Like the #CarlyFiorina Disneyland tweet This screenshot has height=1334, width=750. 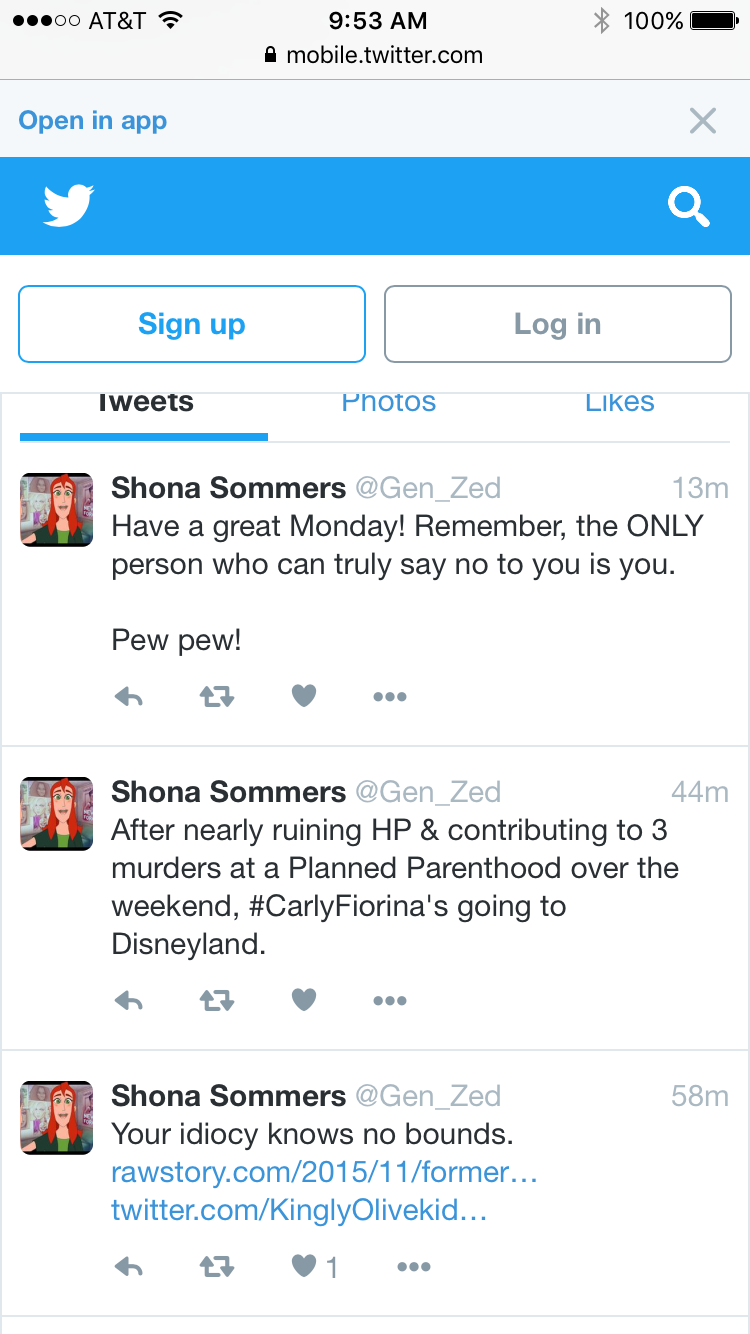click(x=304, y=999)
